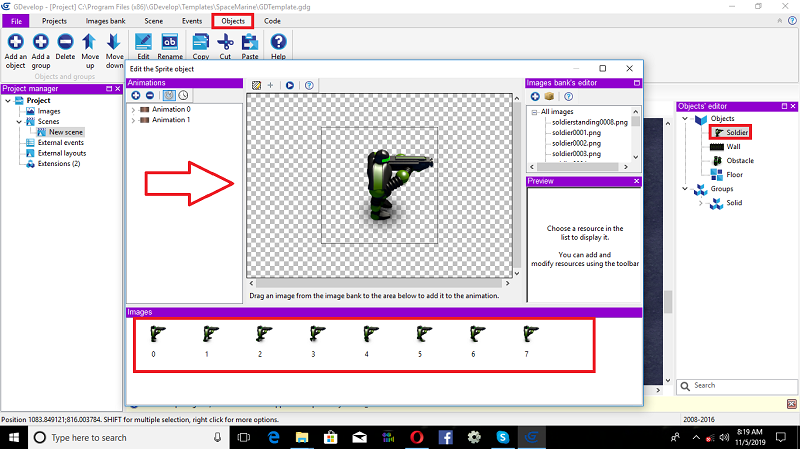Select soldierstanding0008.png in image list
800x449 pixels.
[590, 122]
